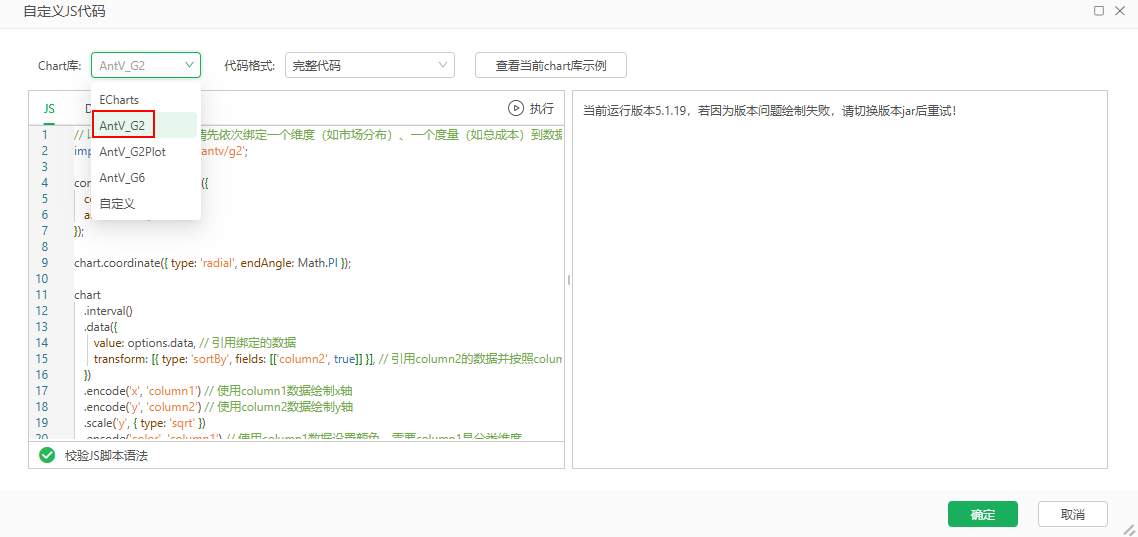The image size is (1138, 537).
Task: Click the .encode('x', 'column1') code line
Action: (218, 390)
